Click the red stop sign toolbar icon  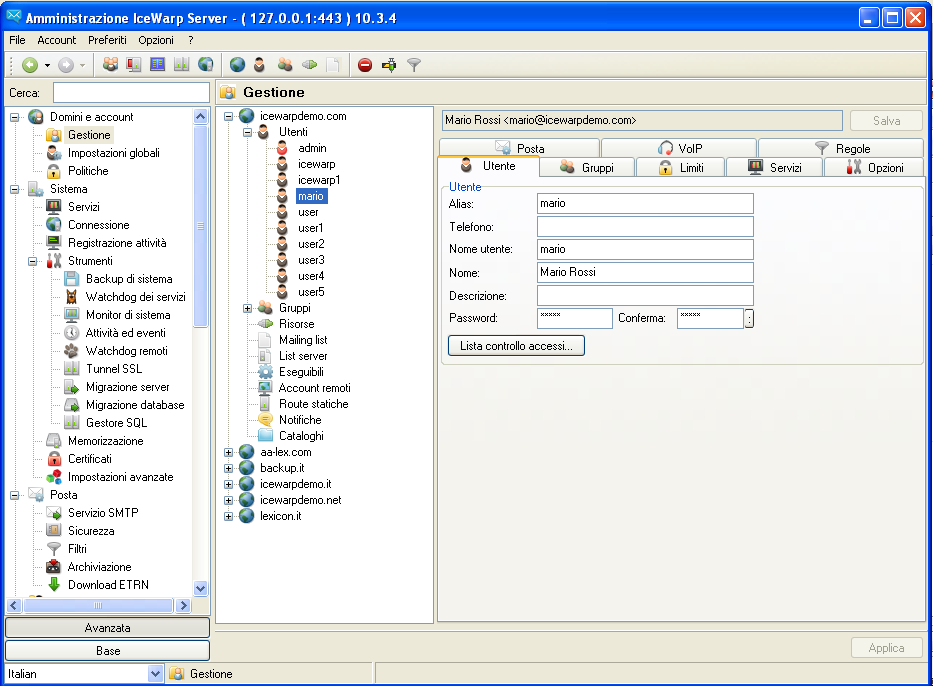coord(365,65)
